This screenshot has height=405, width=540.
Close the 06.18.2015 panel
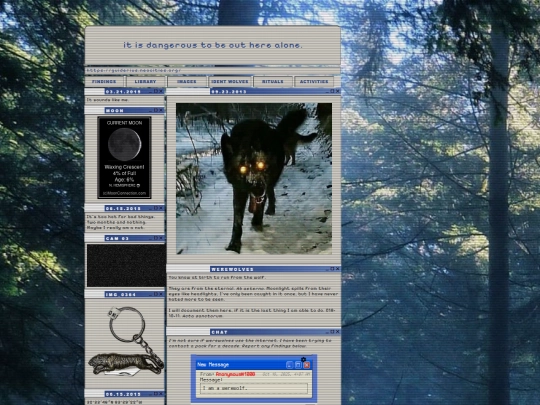pyautogui.click(x=161, y=208)
